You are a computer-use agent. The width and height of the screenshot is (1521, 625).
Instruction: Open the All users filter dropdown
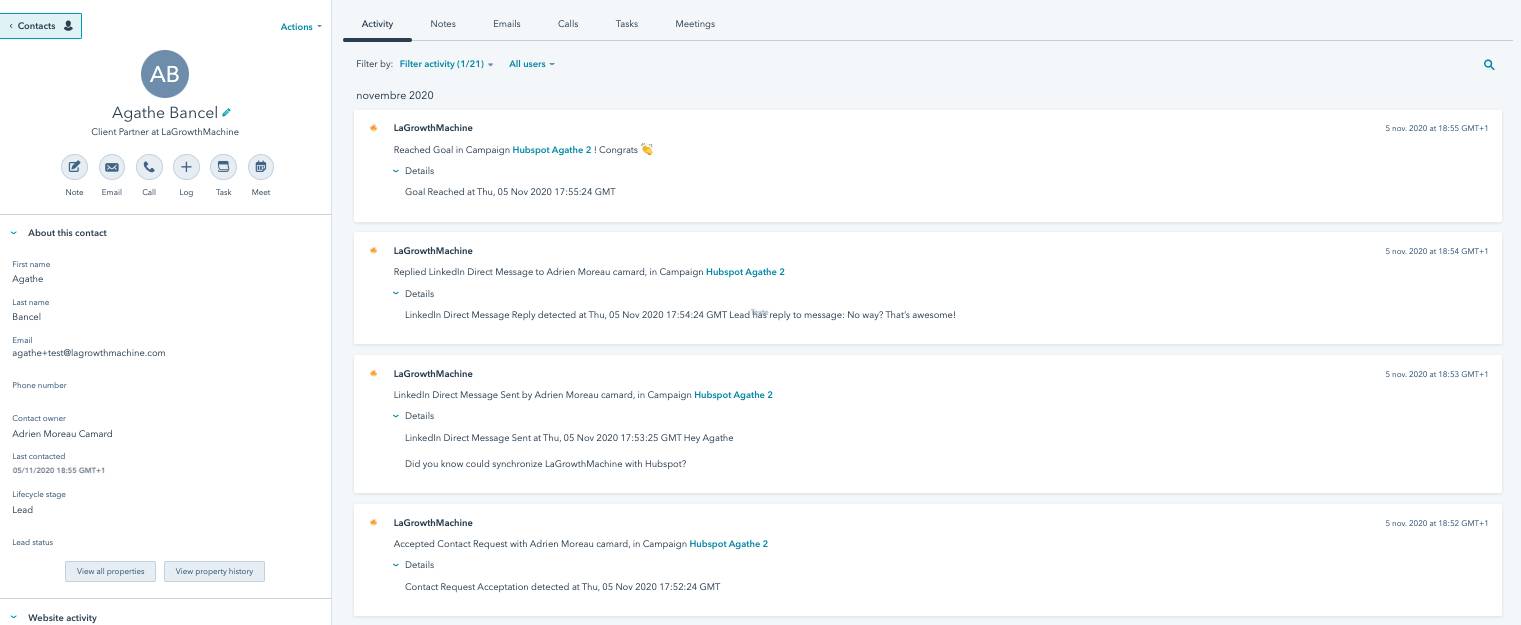pos(531,64)
